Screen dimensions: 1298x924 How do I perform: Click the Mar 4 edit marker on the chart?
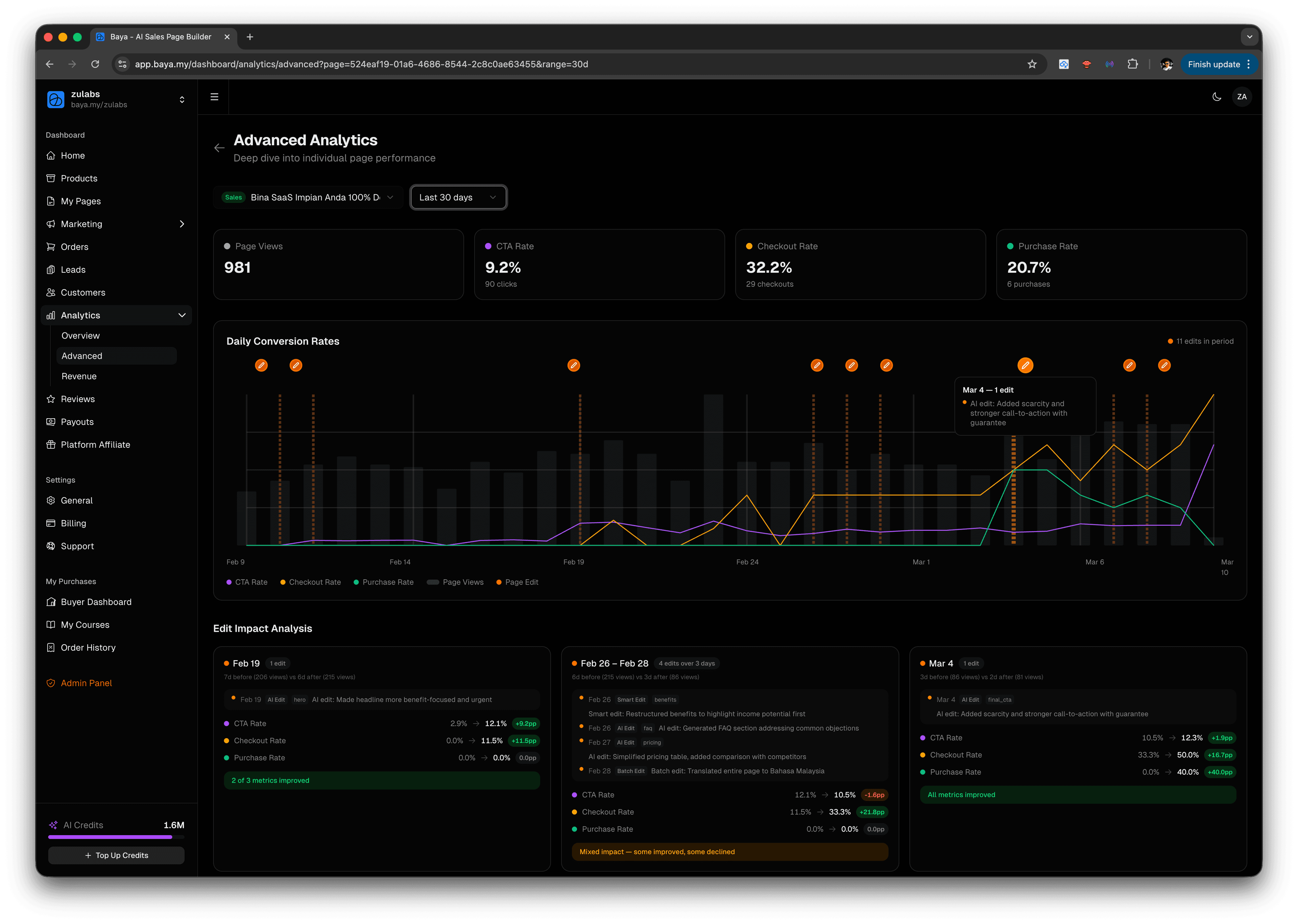coord(1025,365)
